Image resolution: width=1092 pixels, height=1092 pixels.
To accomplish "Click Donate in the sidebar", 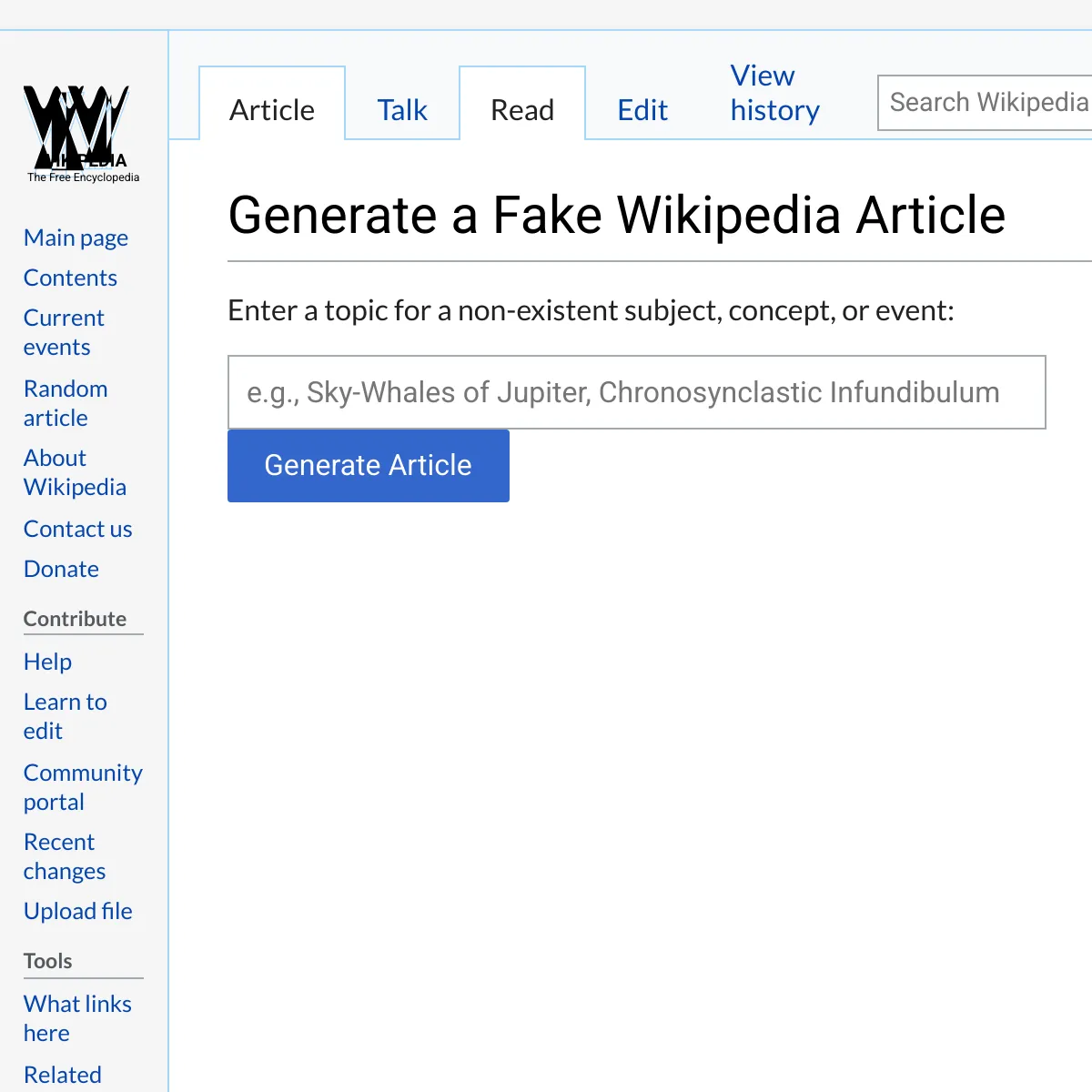I will (61, 569).
